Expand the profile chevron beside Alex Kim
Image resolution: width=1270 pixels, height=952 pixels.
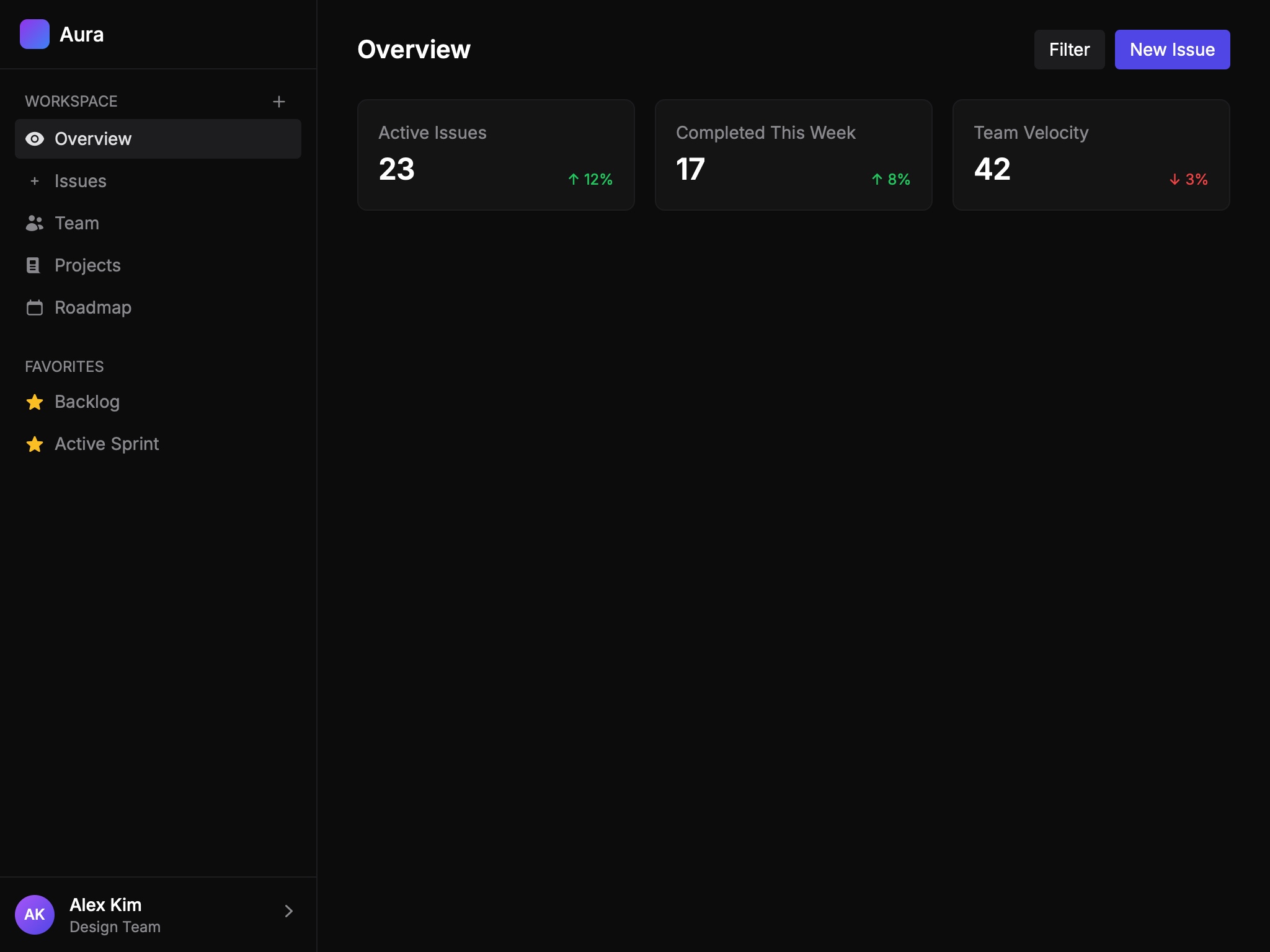pos(288,911)
